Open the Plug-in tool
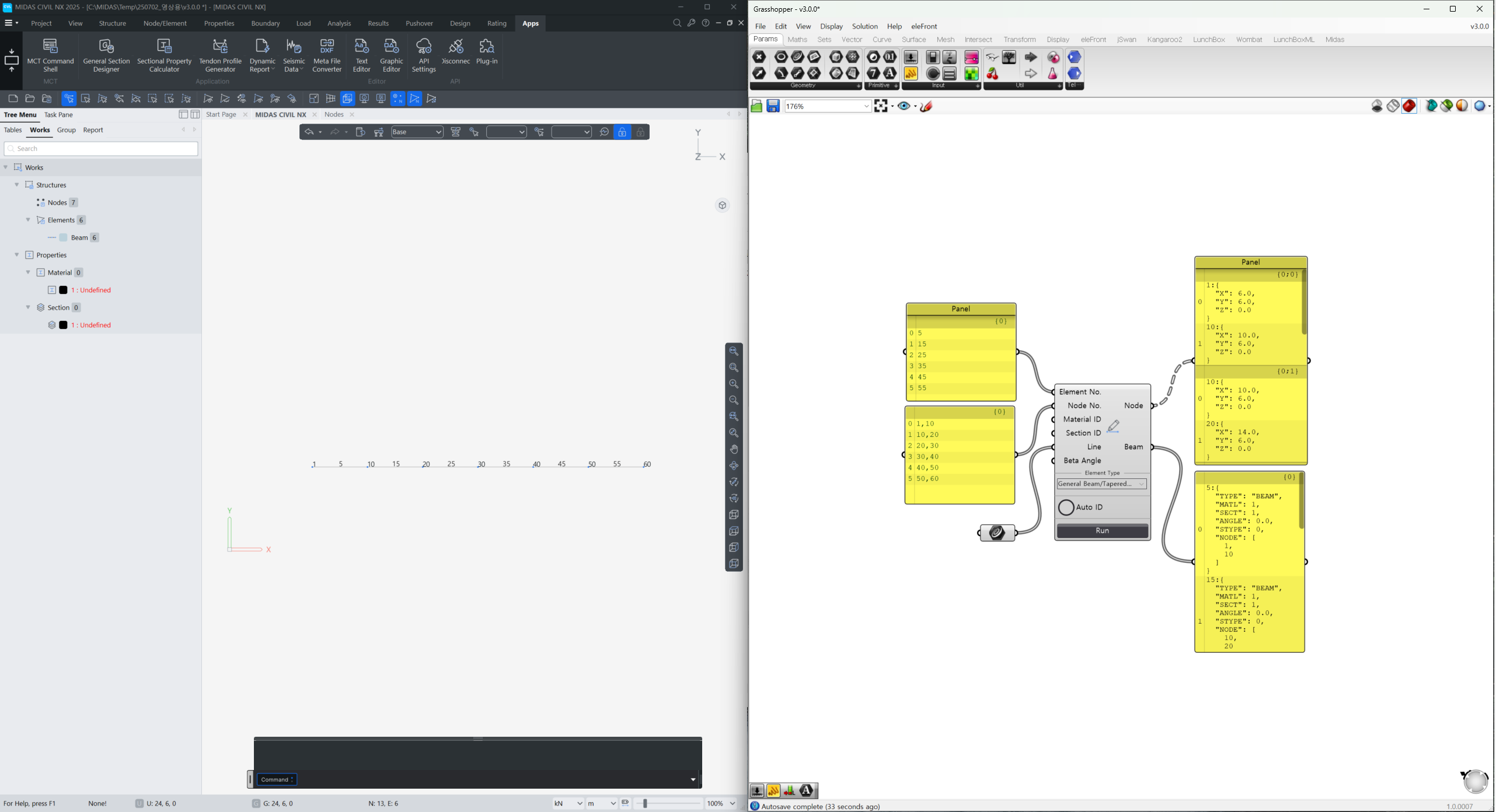 pyautogui.click(x=487, y=52)
